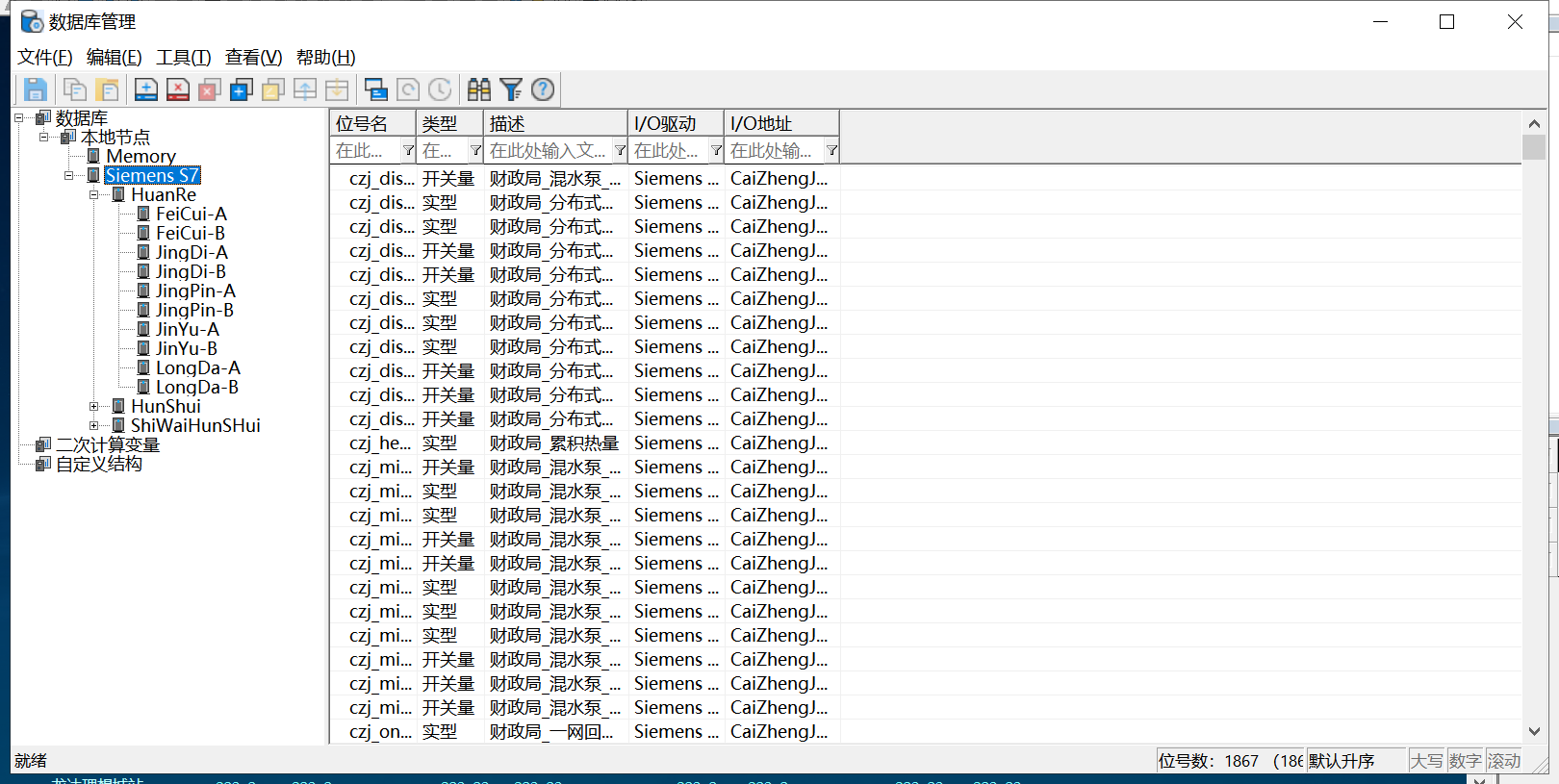Screen dimensions: 1559x784
Task: Expand the ShiWaiHunSHui tree node
Action: (94, 425)
